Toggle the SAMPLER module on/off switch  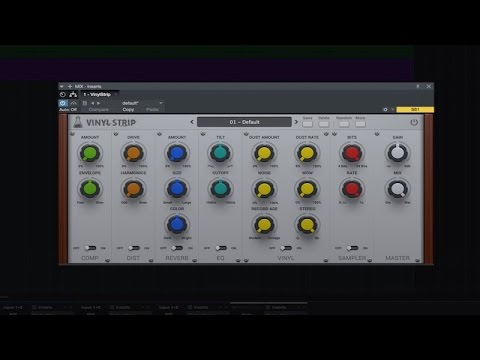pyautogui.click(x=352, y=248)
